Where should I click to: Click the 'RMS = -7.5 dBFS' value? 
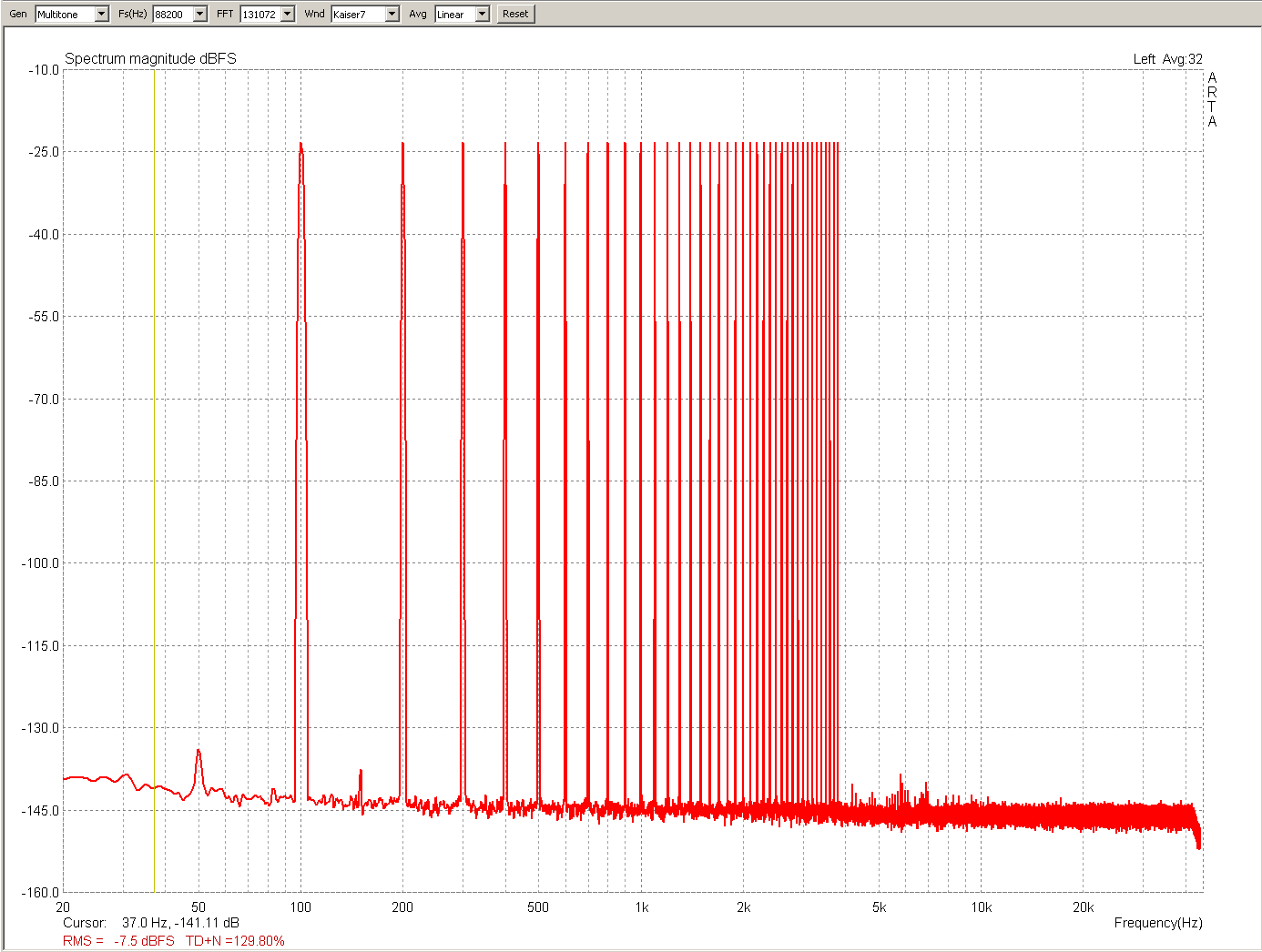coord(118,941)
